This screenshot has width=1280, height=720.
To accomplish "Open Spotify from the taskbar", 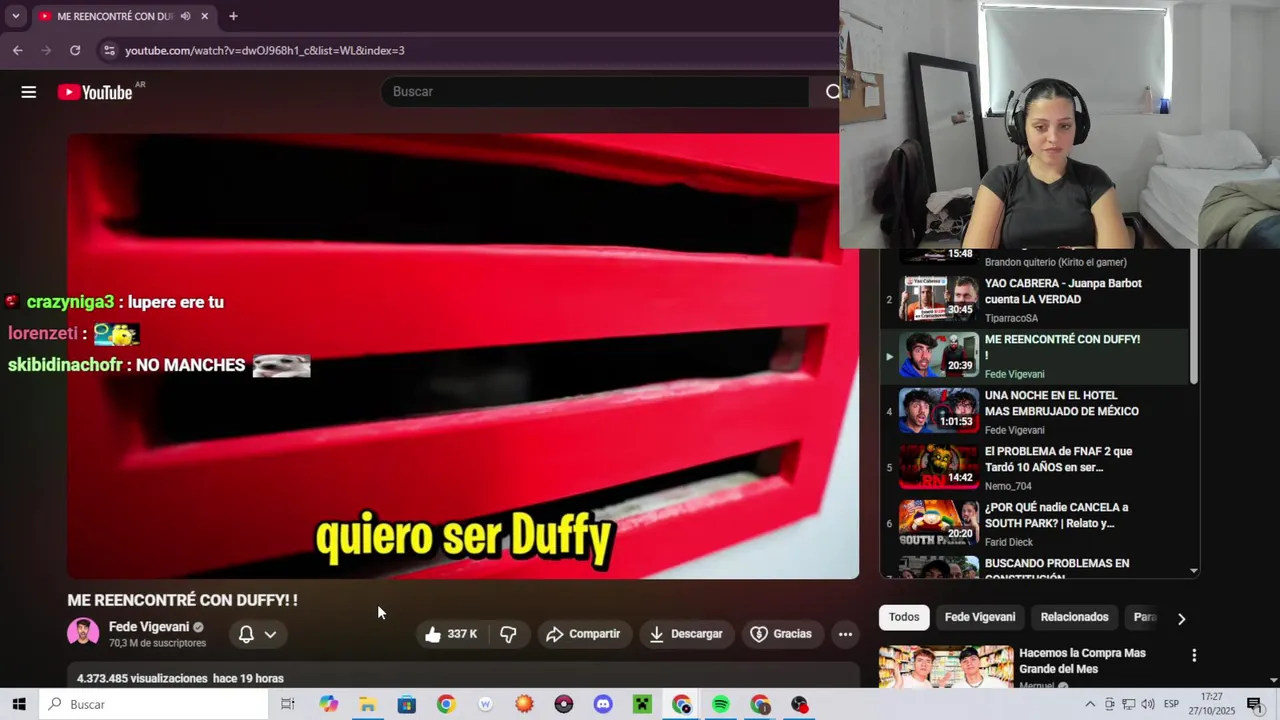I will (721, 704).
